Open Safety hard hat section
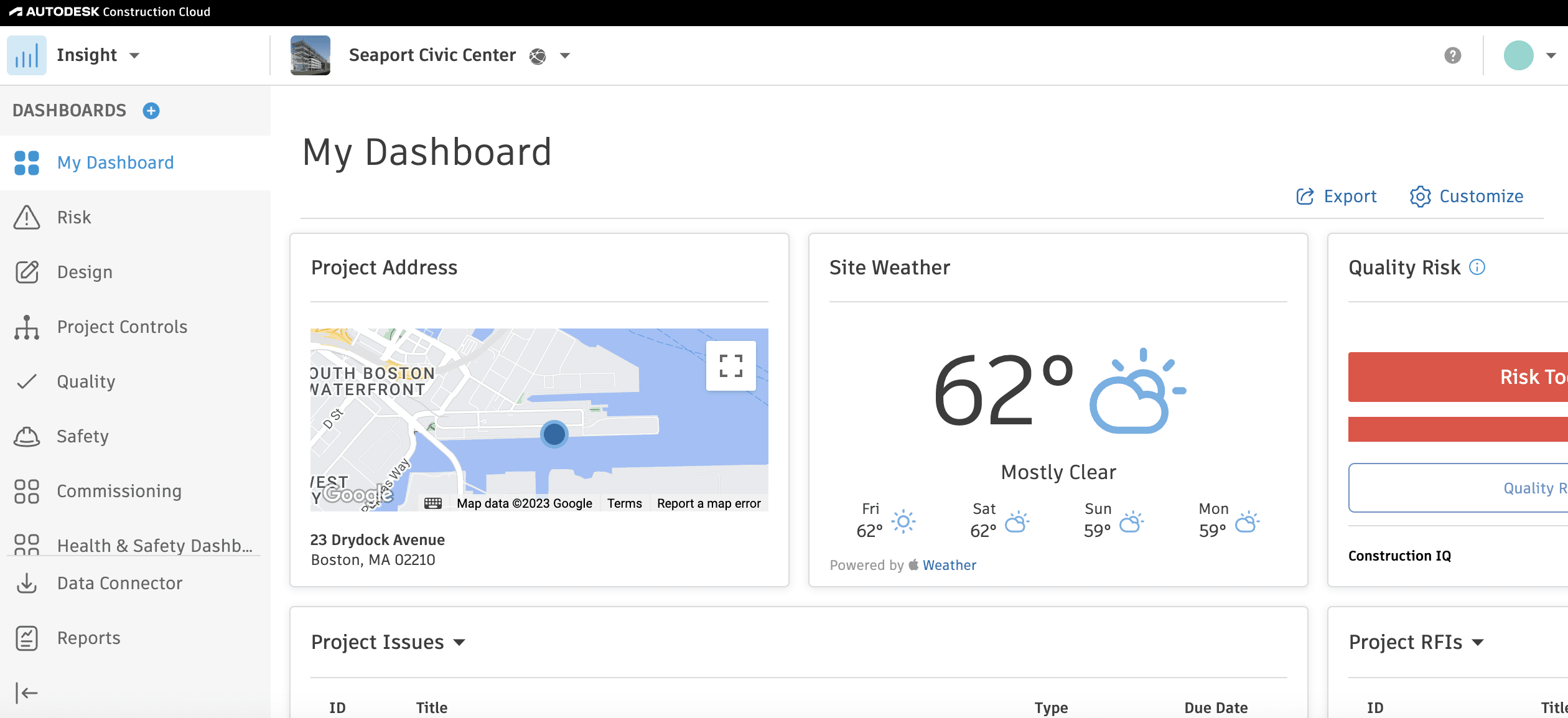 82,436
